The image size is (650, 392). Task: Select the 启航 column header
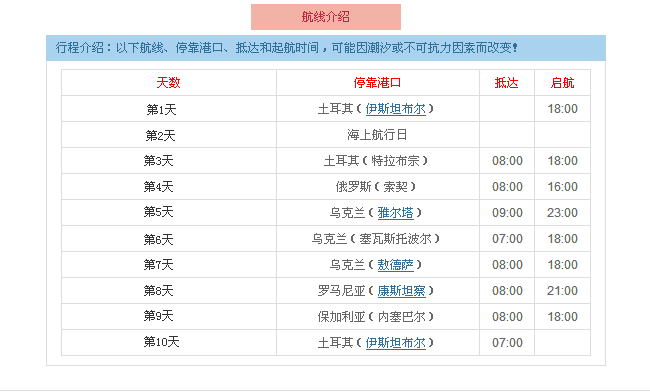tap(563, 82)
